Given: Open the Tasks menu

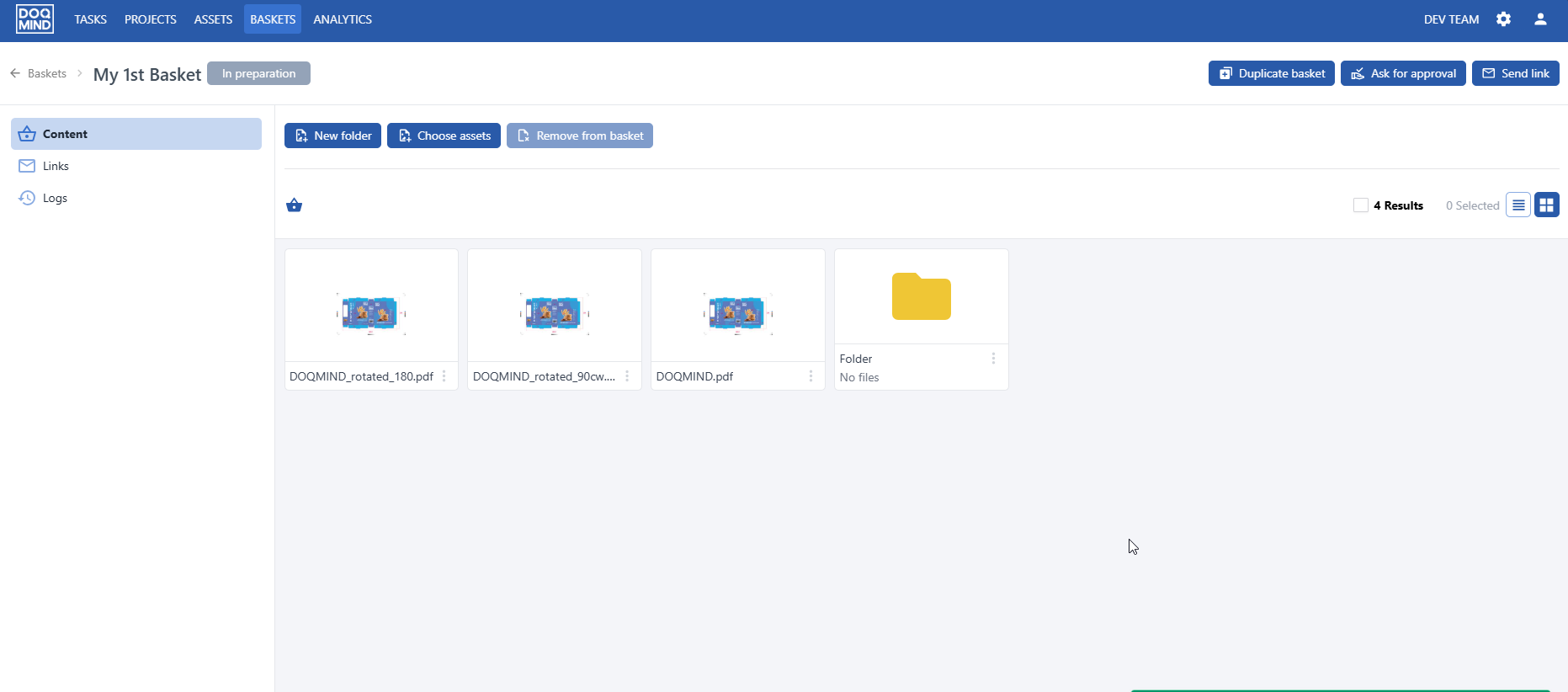Looking at the screenshot, I should tap(90, 19).
